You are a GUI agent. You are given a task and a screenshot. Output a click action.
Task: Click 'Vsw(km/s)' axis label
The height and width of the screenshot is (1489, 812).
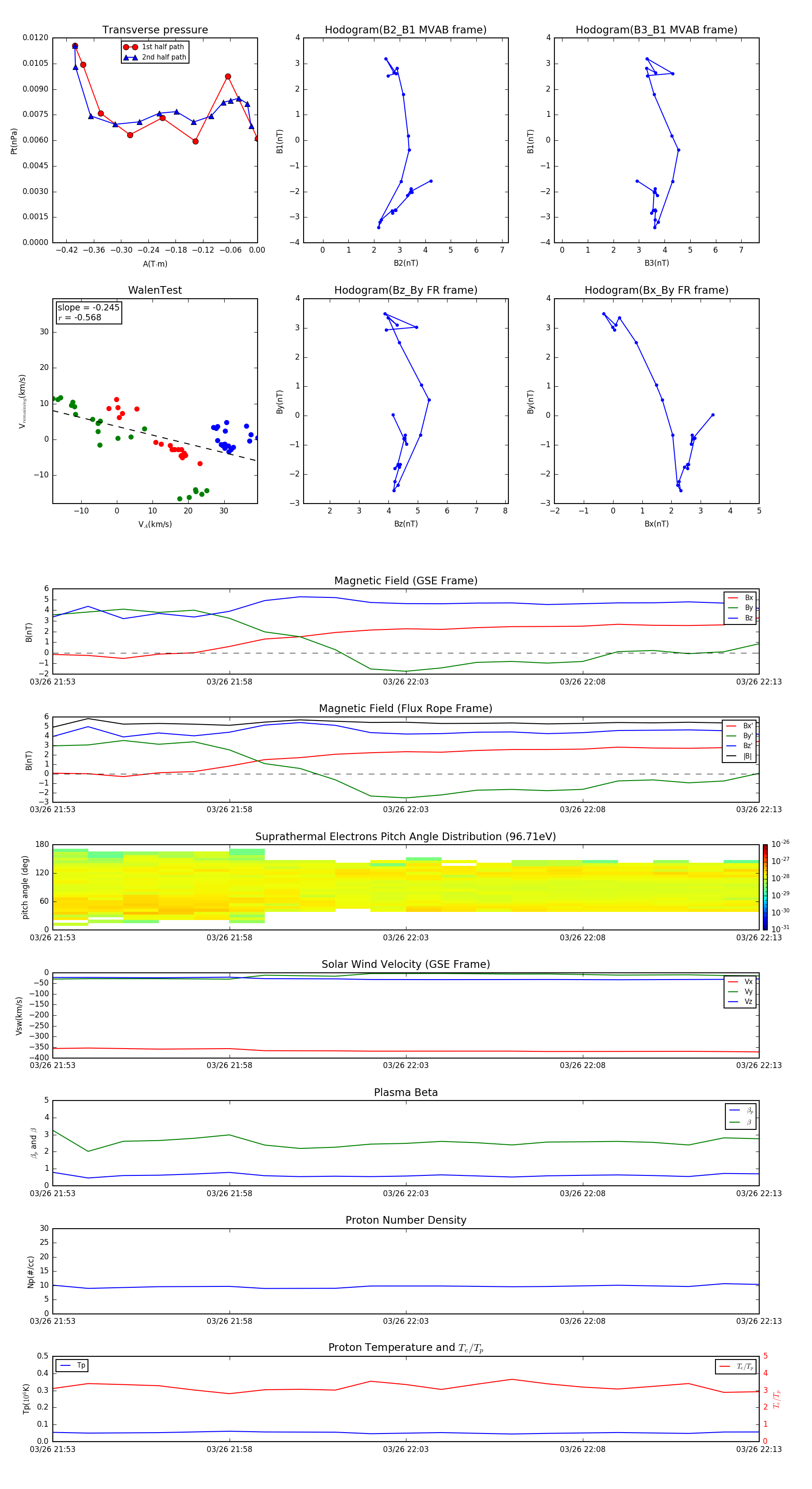19,1016
